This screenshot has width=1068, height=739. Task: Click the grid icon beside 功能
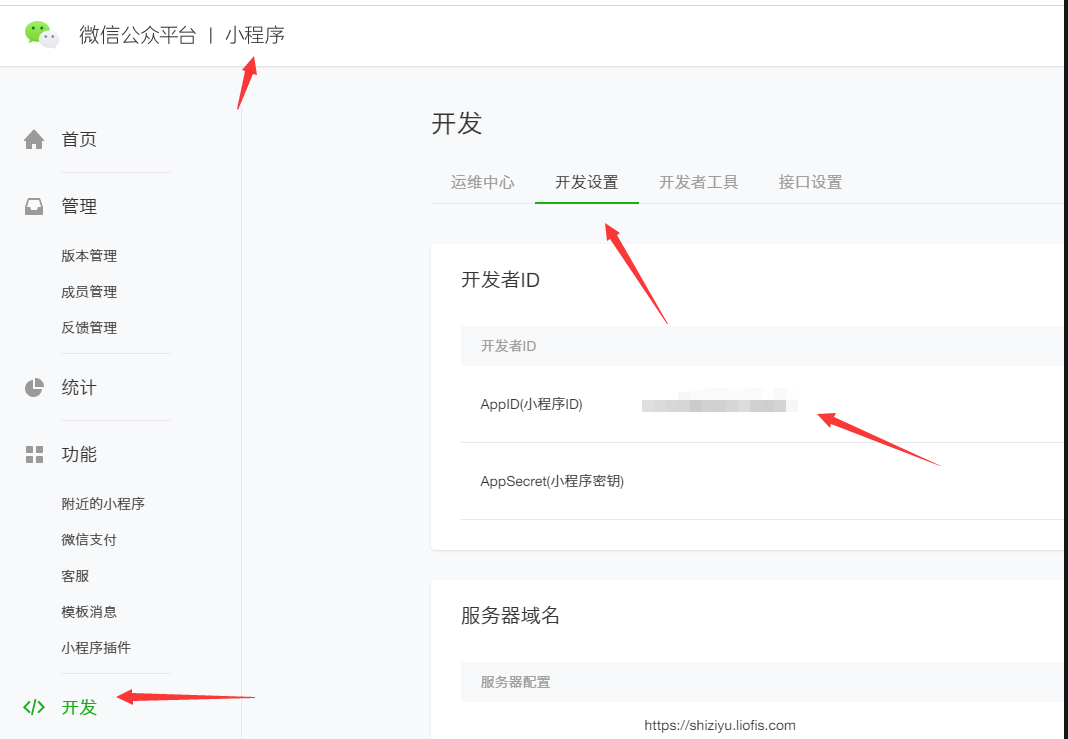tap(34, 454)
